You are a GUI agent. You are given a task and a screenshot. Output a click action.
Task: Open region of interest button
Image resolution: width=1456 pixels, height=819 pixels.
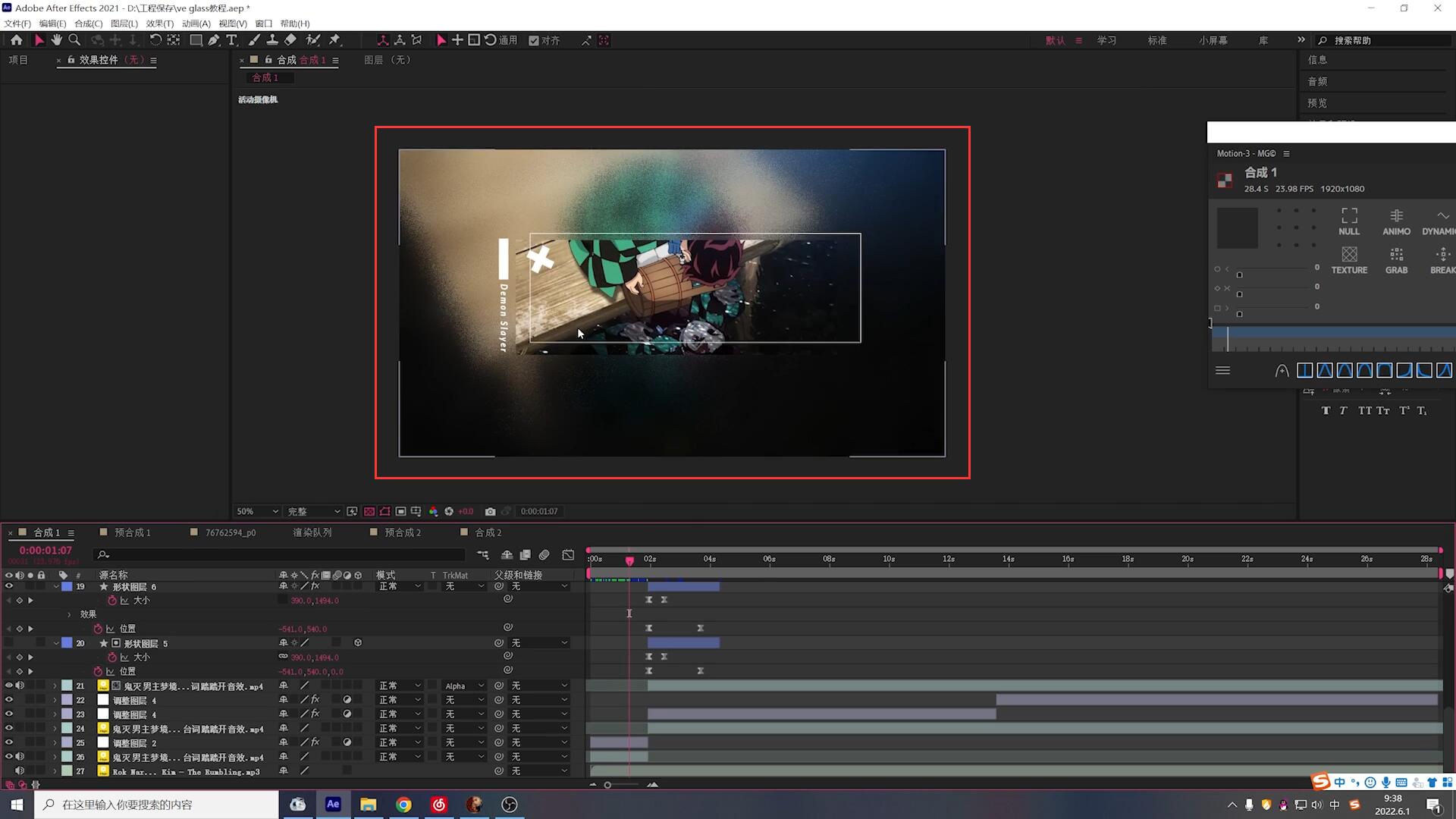coord(400,511)
